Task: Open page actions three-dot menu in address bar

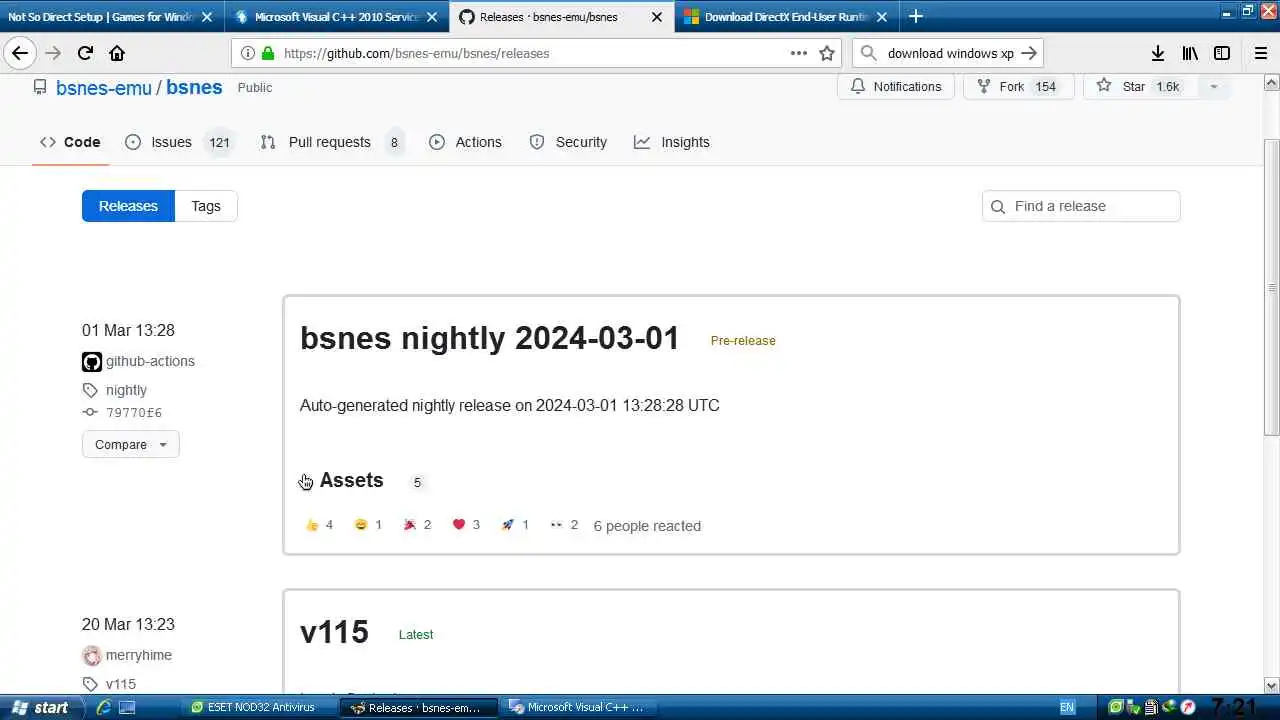Action: [798, 53]
